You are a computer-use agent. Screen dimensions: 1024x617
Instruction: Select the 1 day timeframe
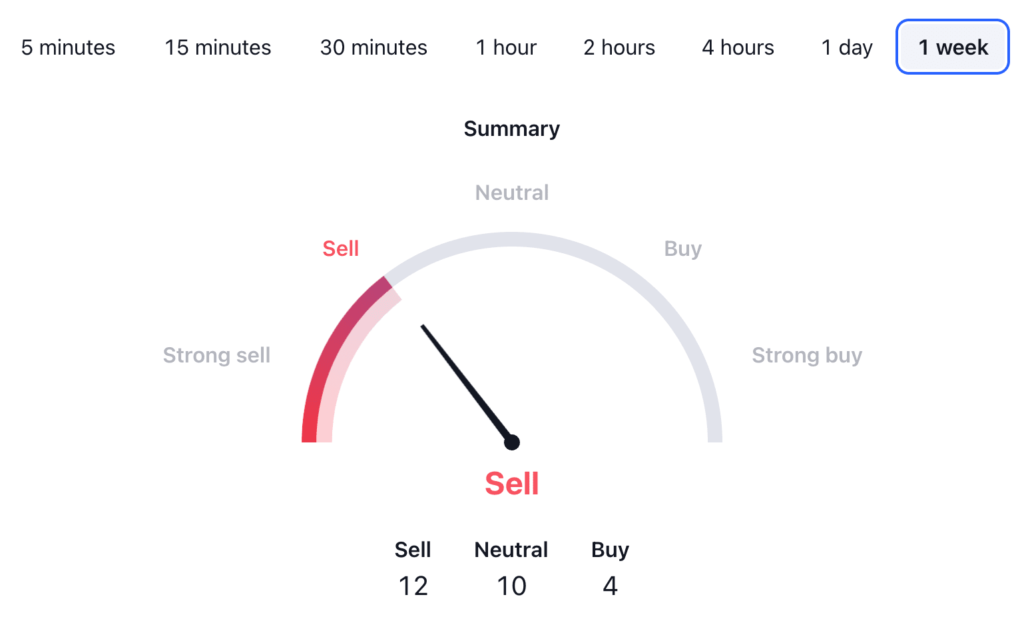click(847, 47)
